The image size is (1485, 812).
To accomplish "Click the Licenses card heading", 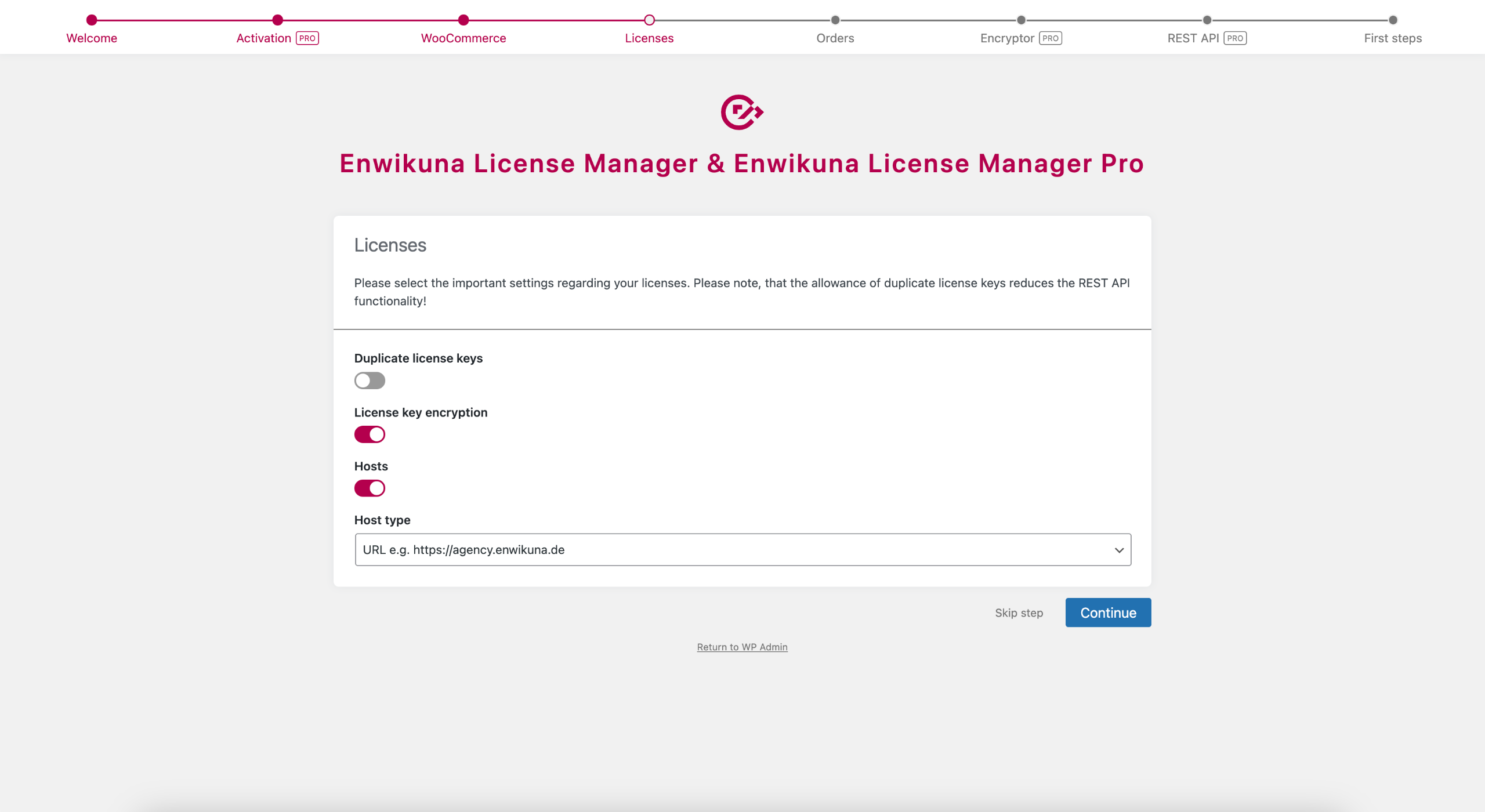I will pos(390,245).
